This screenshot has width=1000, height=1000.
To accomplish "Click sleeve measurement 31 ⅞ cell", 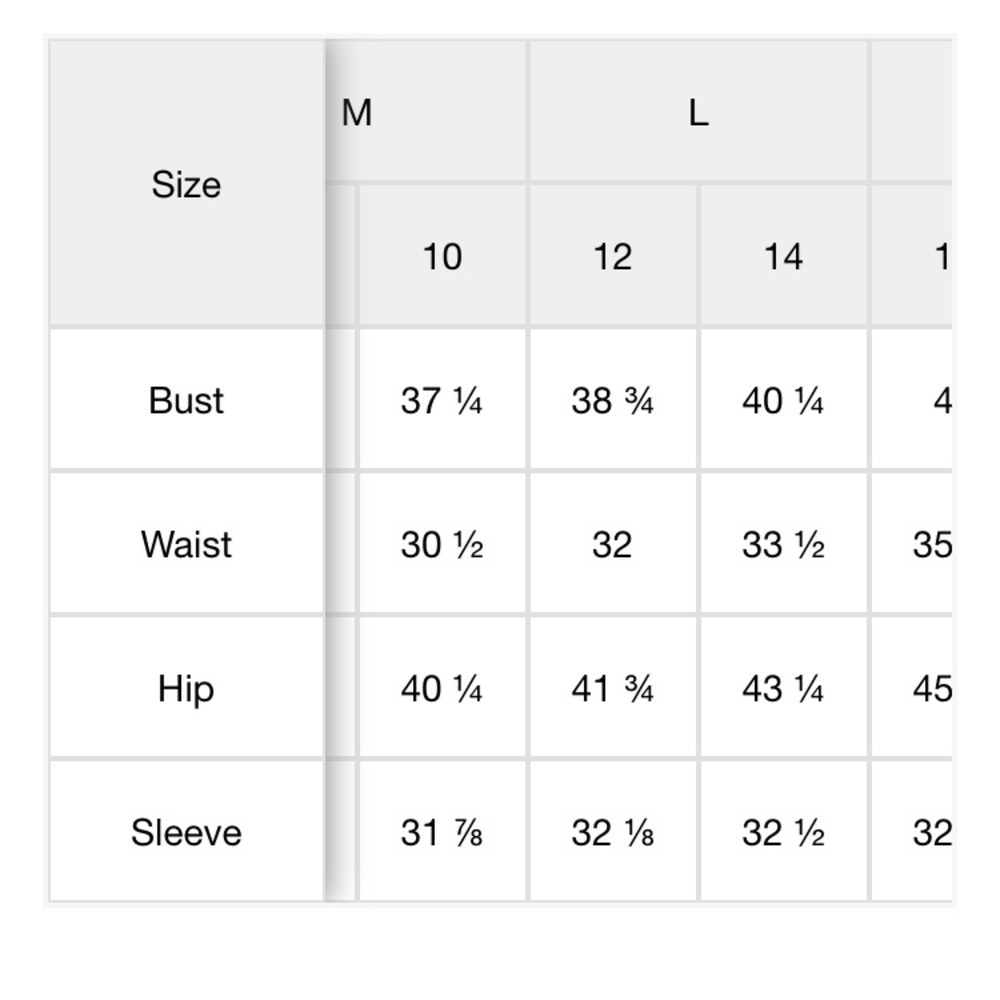I will point(442,833).
